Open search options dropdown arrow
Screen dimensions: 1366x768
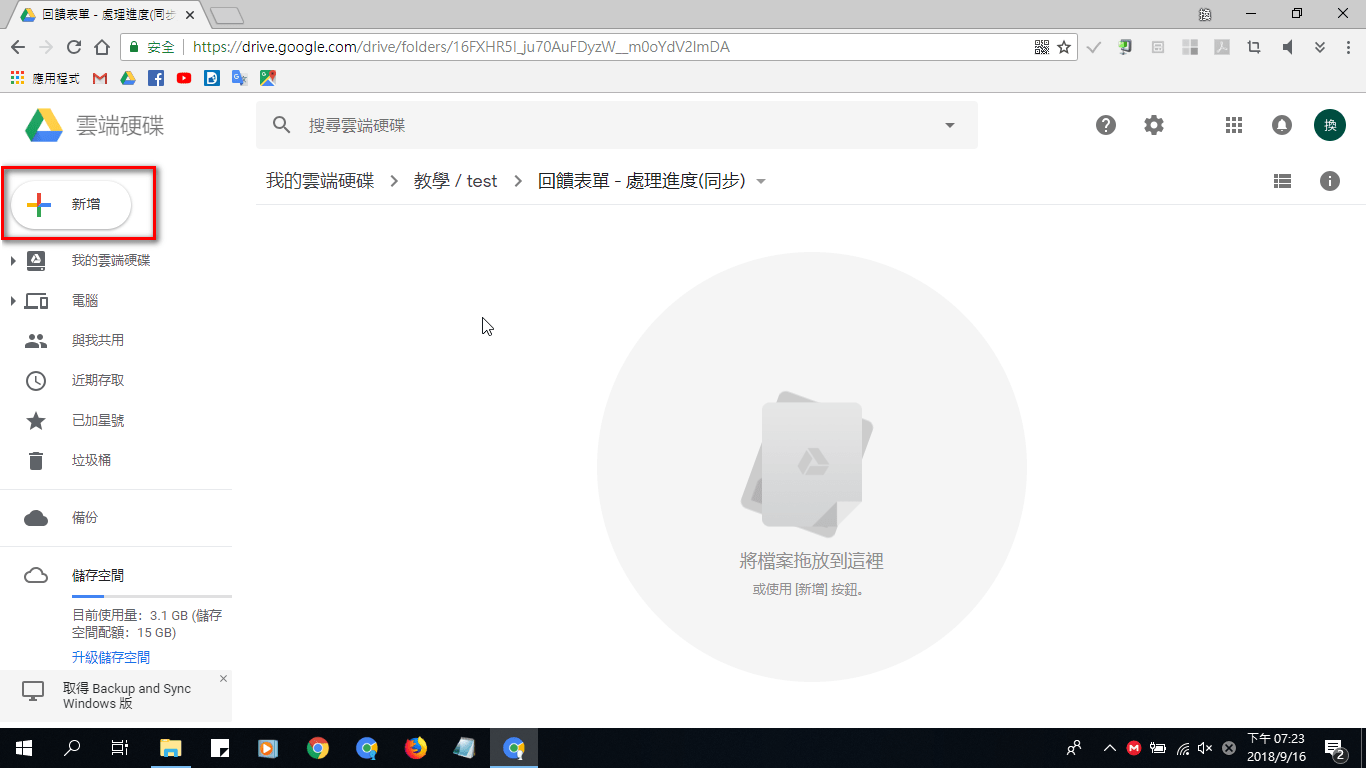[949, 125]
